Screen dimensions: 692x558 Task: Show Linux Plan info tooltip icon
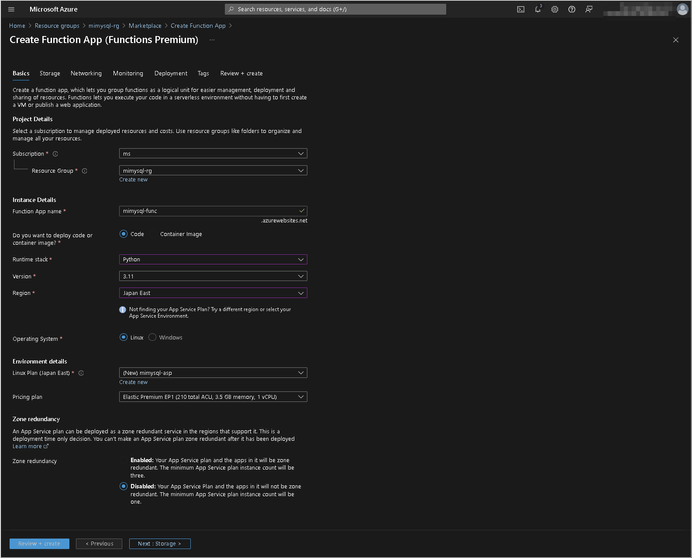pyautogui.click(x=81, y=373)
